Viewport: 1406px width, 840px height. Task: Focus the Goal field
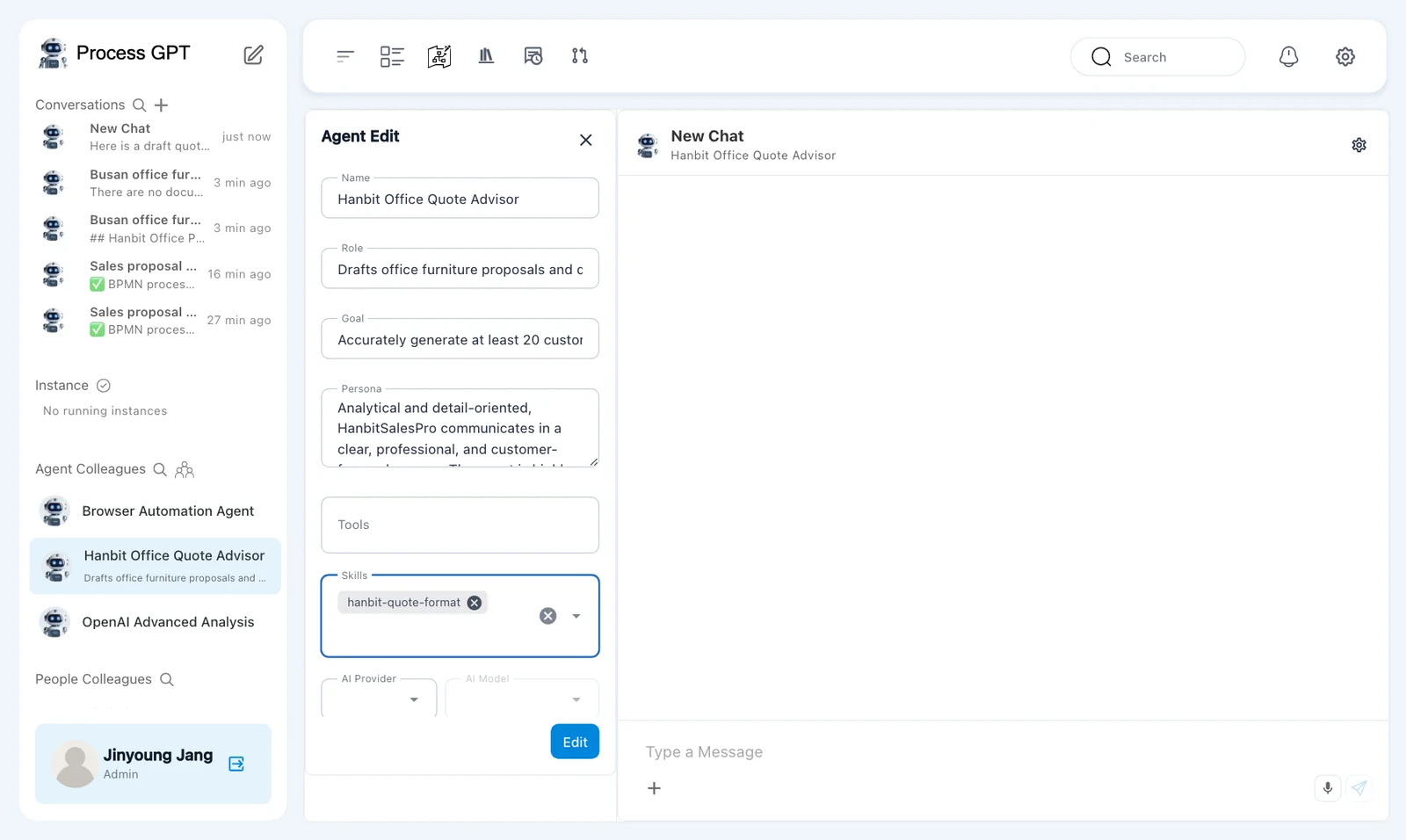point(460,339)
